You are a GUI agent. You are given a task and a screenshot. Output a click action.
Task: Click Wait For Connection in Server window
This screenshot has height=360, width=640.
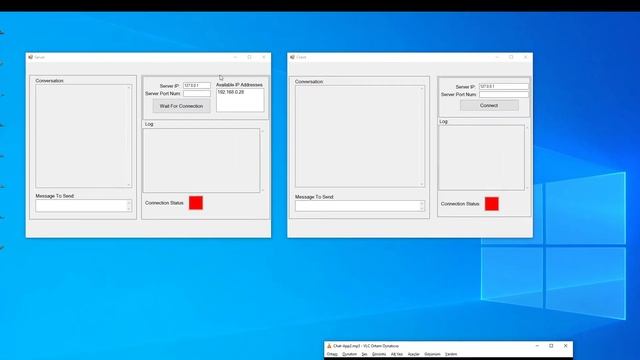pyautogui.click(x=181, y=106)
